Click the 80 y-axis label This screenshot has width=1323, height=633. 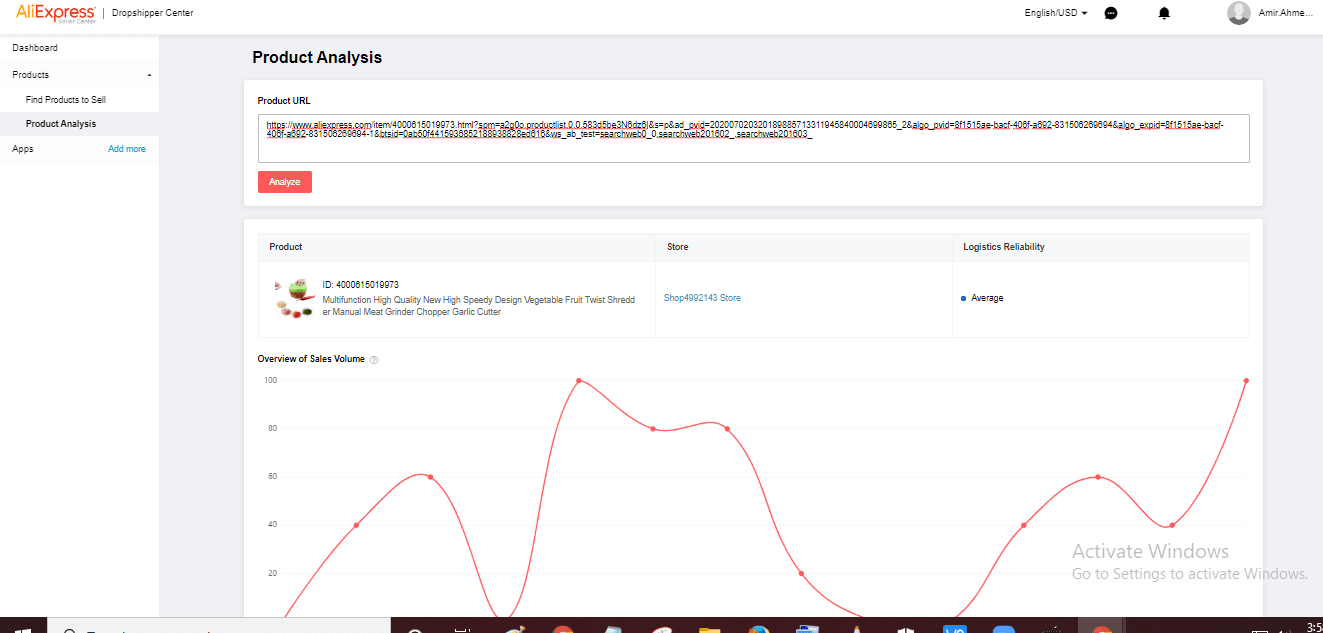click(270, 428)
